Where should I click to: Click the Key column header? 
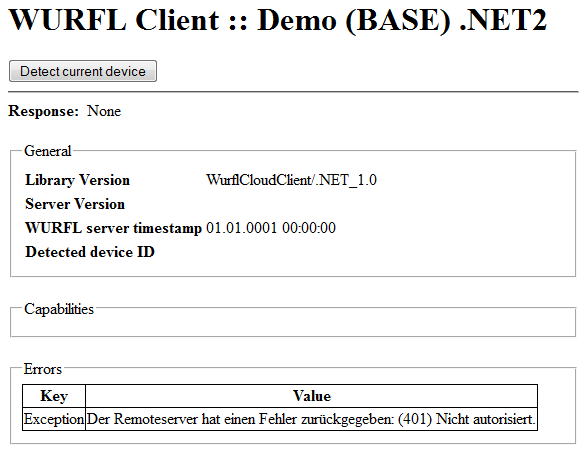pyautogui.click(x=54, y=396)
